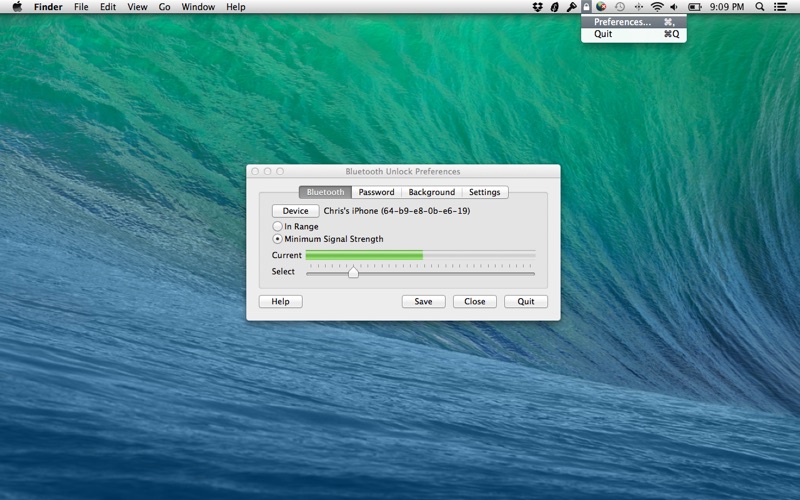Viewport: 800px width, 500px height.
Task: Open Notification Center list icon
Action: point(780,7)
